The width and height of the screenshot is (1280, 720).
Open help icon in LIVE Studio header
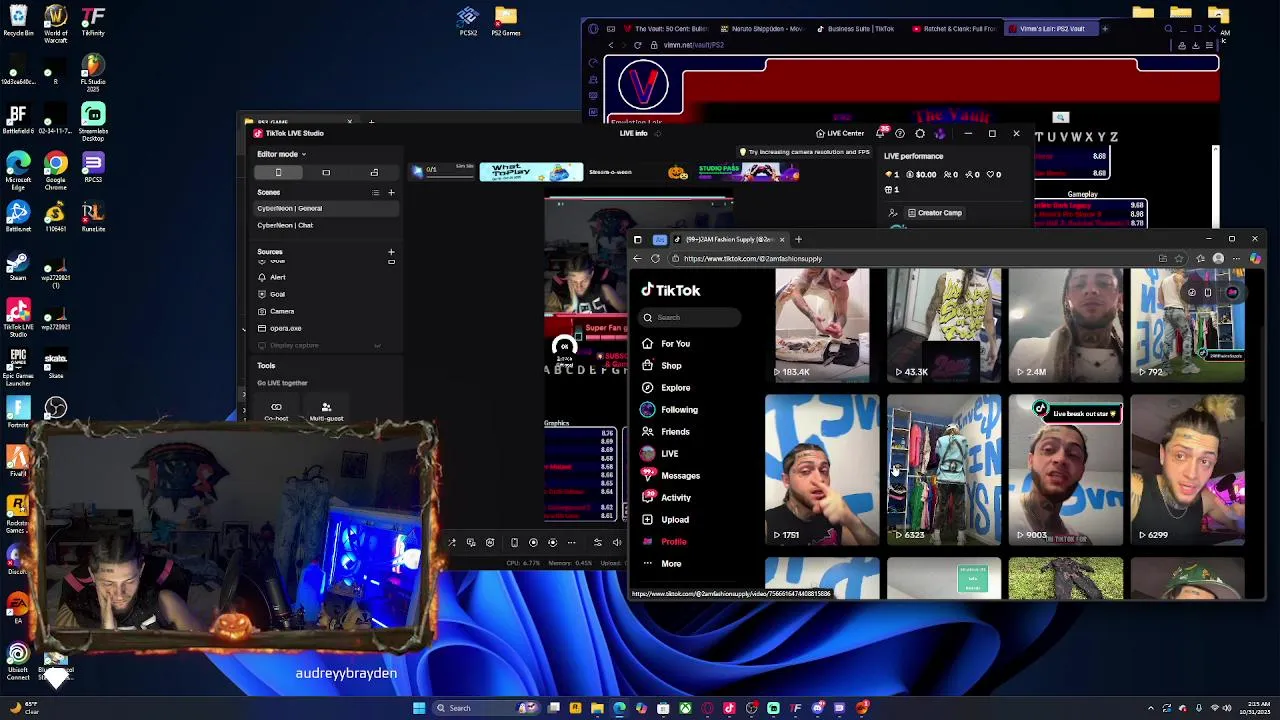click(900, 133)
